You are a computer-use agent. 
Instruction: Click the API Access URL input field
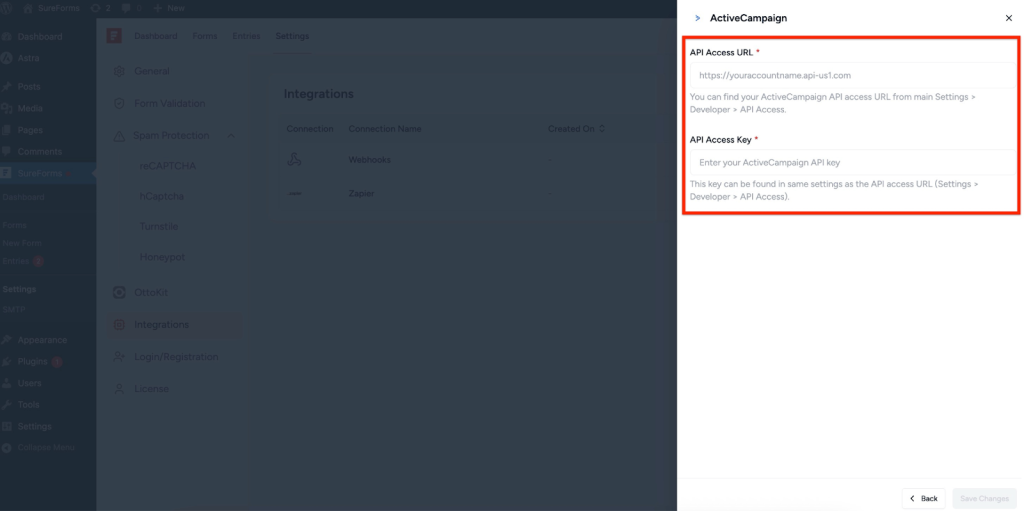[852, 75]
